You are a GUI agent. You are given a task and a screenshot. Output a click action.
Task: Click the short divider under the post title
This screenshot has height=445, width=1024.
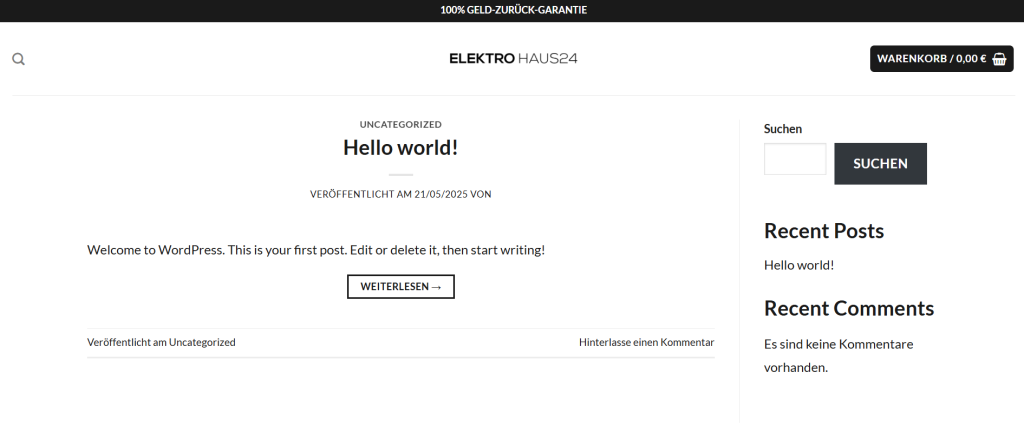pos(400,175)
